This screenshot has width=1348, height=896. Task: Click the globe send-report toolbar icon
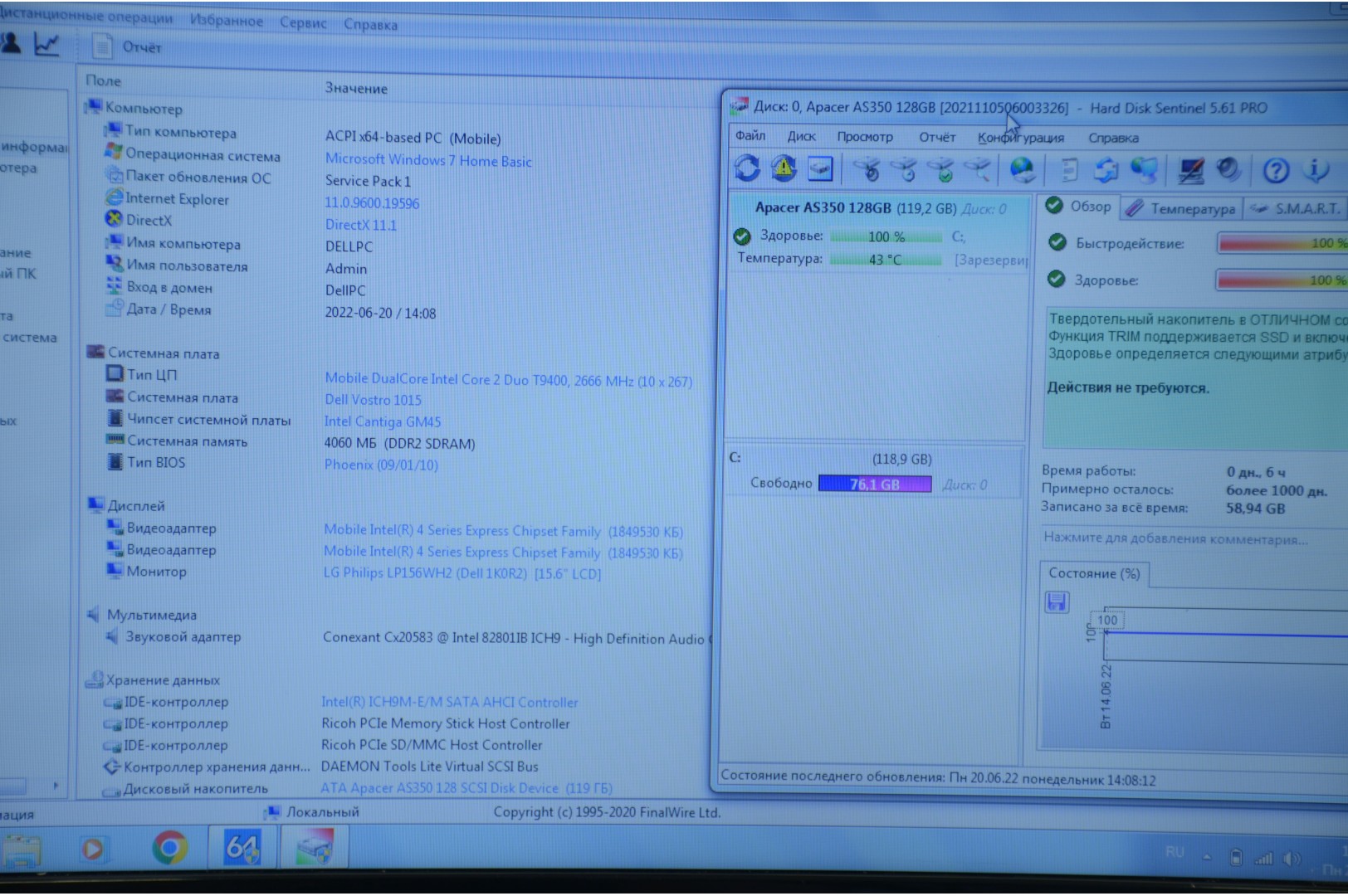[x=1022, y=170]
